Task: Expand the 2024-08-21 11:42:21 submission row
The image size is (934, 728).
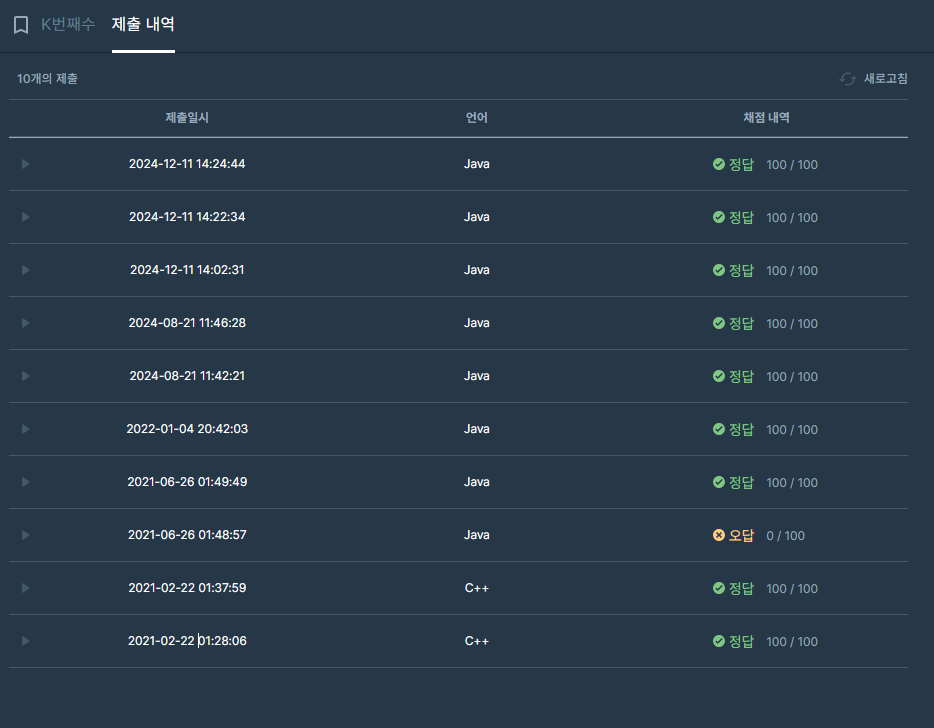Action: (26, 376)
